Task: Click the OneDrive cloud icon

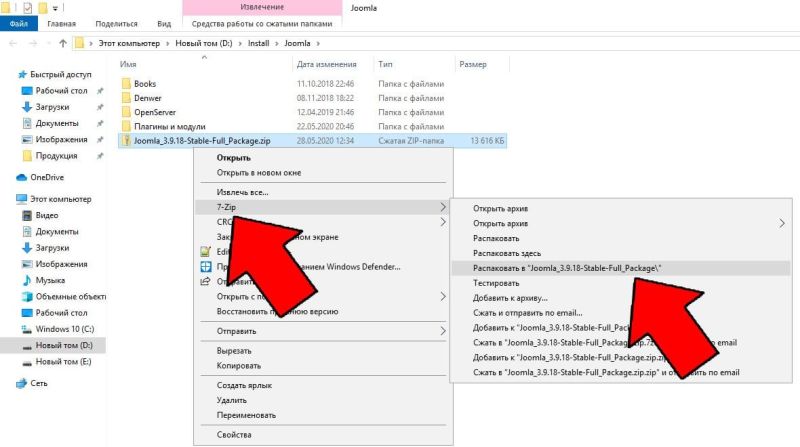Action: [x=21, y=178]
